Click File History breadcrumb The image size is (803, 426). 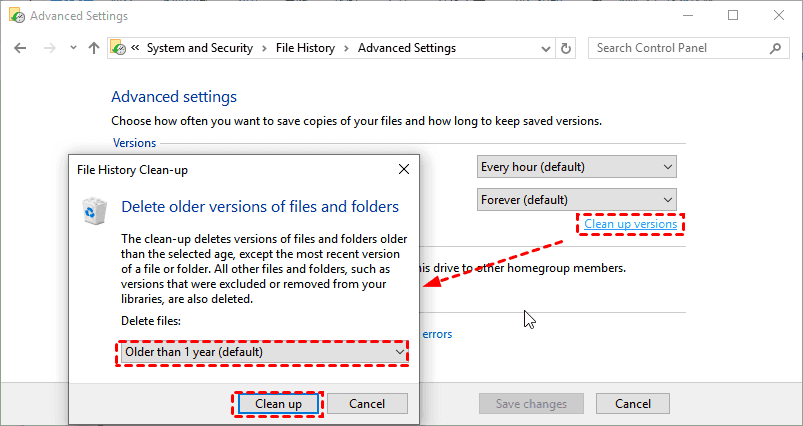(306, 48)
